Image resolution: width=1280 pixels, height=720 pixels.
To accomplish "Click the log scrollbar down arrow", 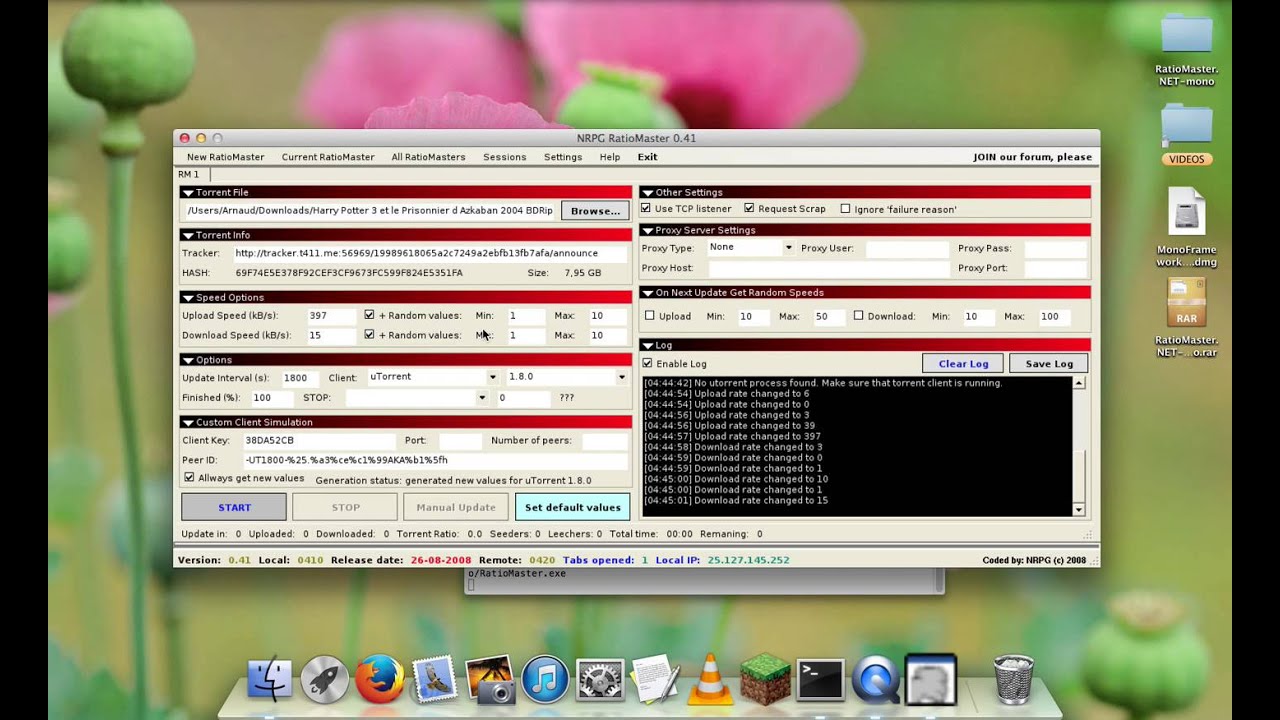I will 1078,510.
